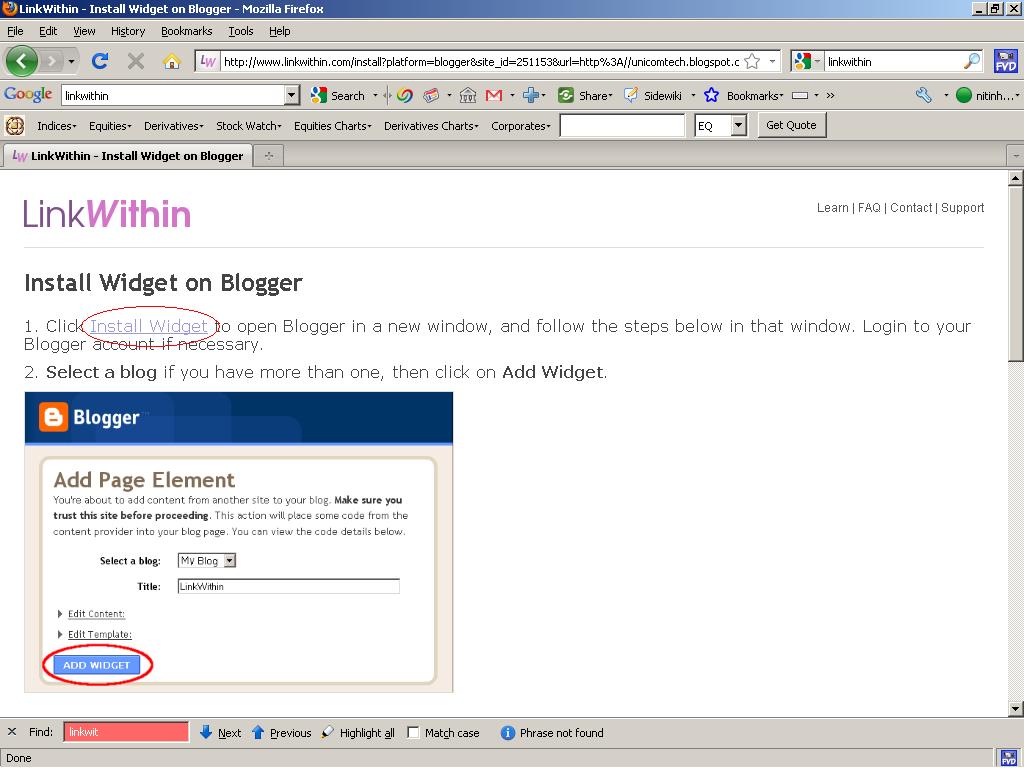The image size is (1024, 768).
Task: Open the Tools menu
Action: (x=240, y=31)
